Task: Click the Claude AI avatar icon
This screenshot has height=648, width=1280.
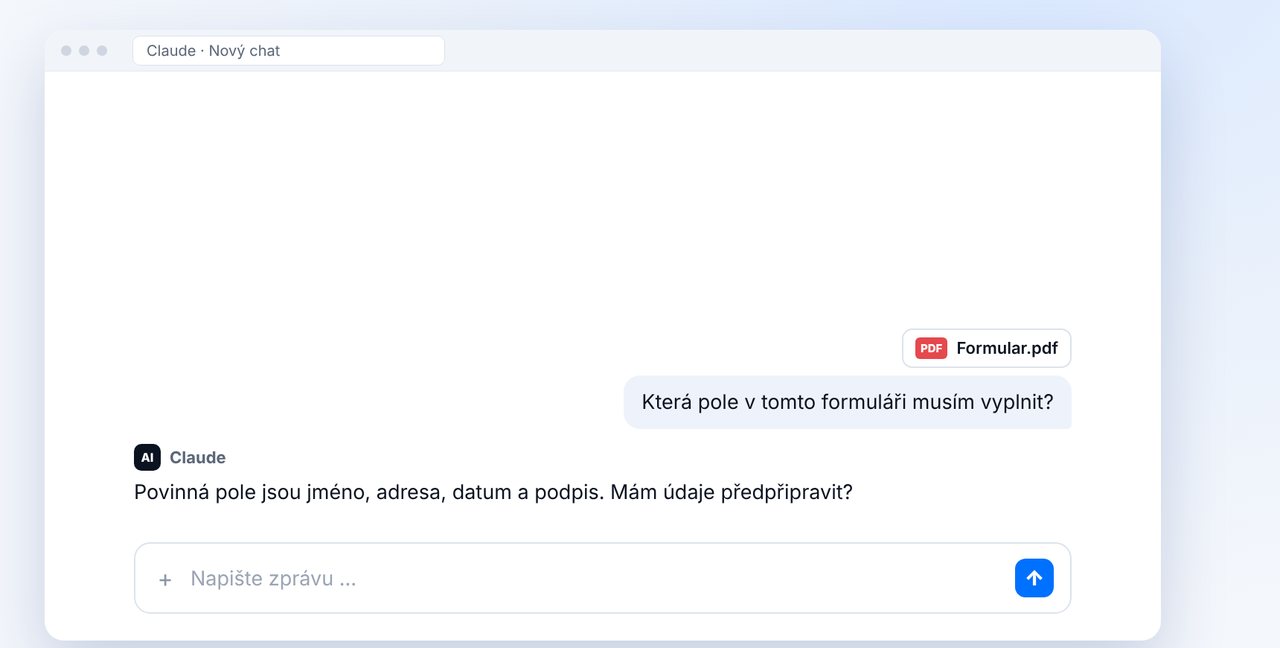Action: pyautogui.click(x=147, y=457)
